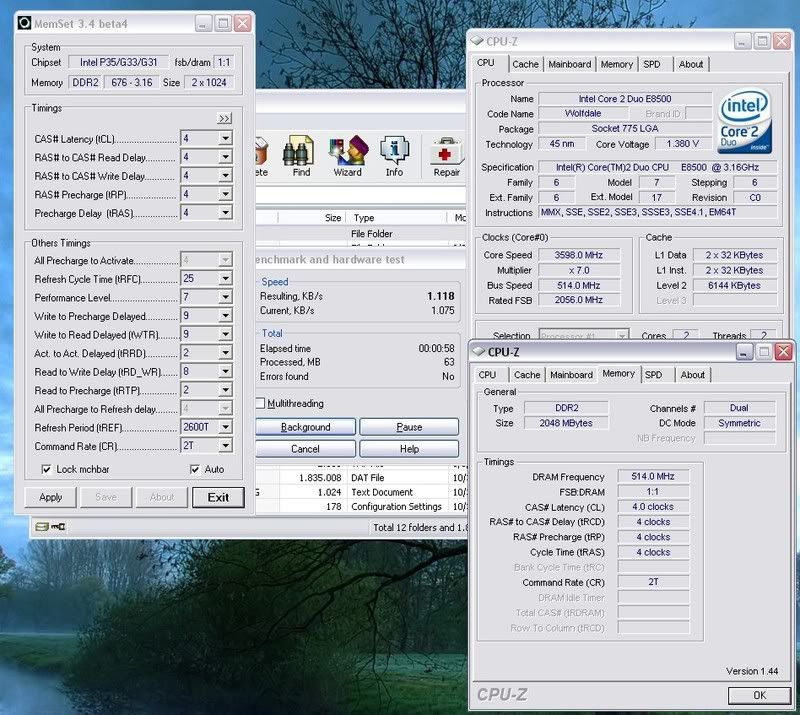This screenshot has width=800, height=715.
Task: Select the Configuration Settings row in WinRAR
Action: [x=360, y=506]
